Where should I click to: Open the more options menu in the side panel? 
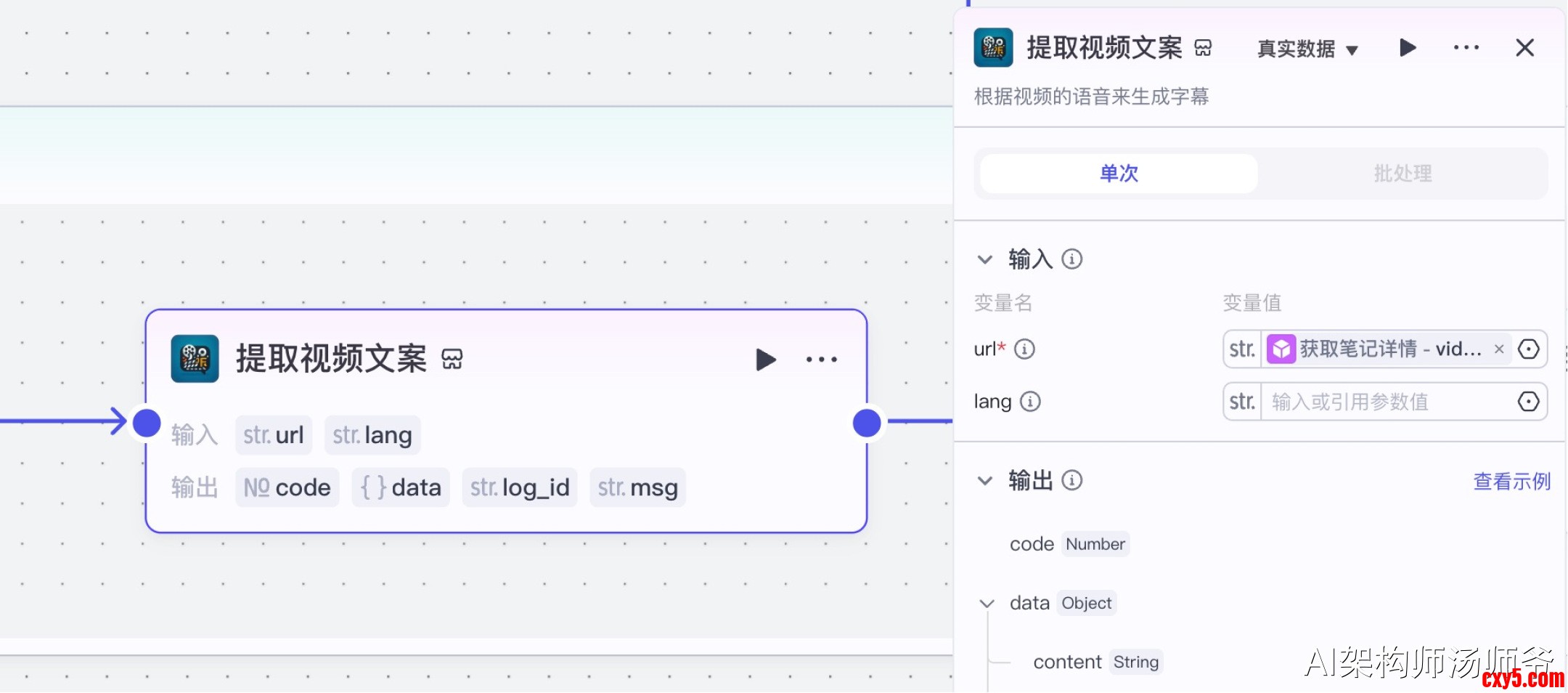click(1466, 48)
